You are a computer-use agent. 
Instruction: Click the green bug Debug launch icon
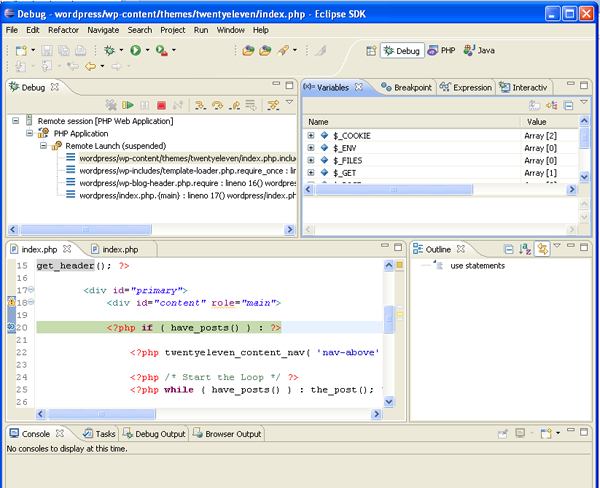pyautogui.click(x=110, y=50)
